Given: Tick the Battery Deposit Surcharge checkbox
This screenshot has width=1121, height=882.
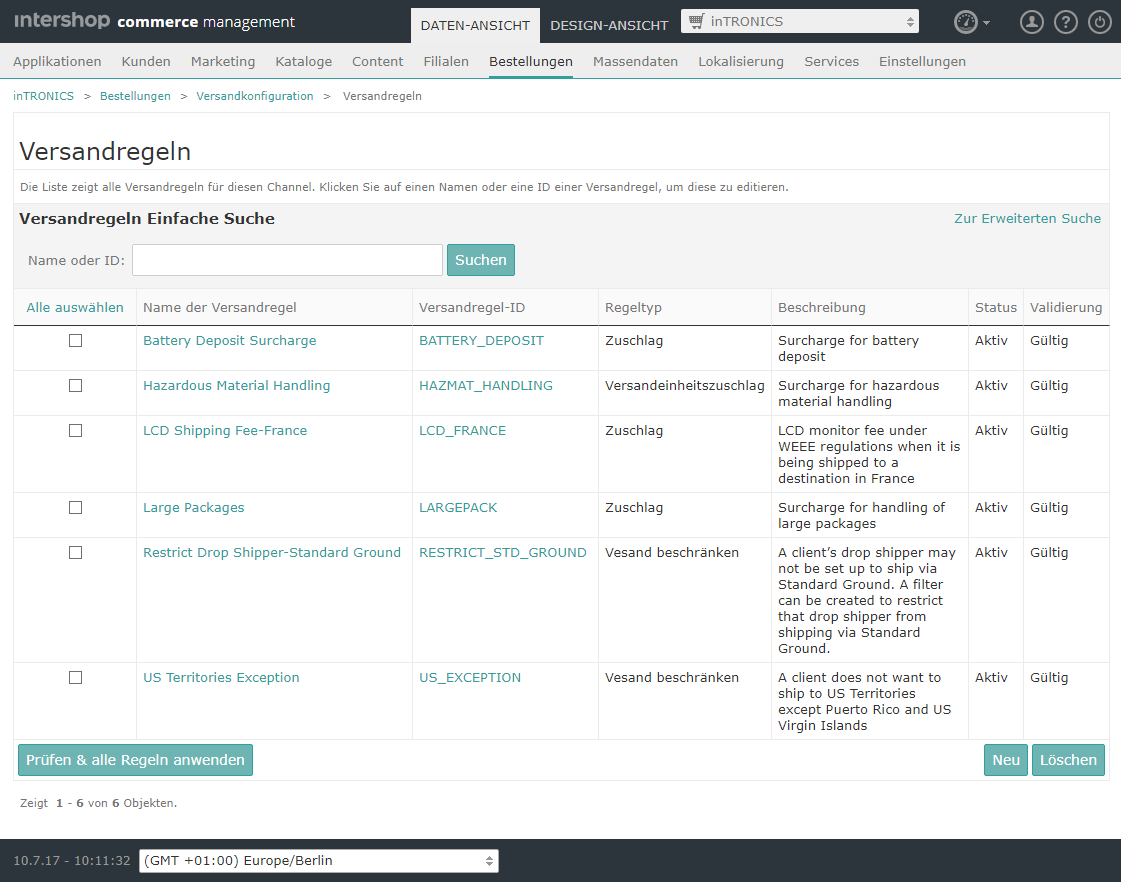Looking at the screenshot, I should [75, 341].
